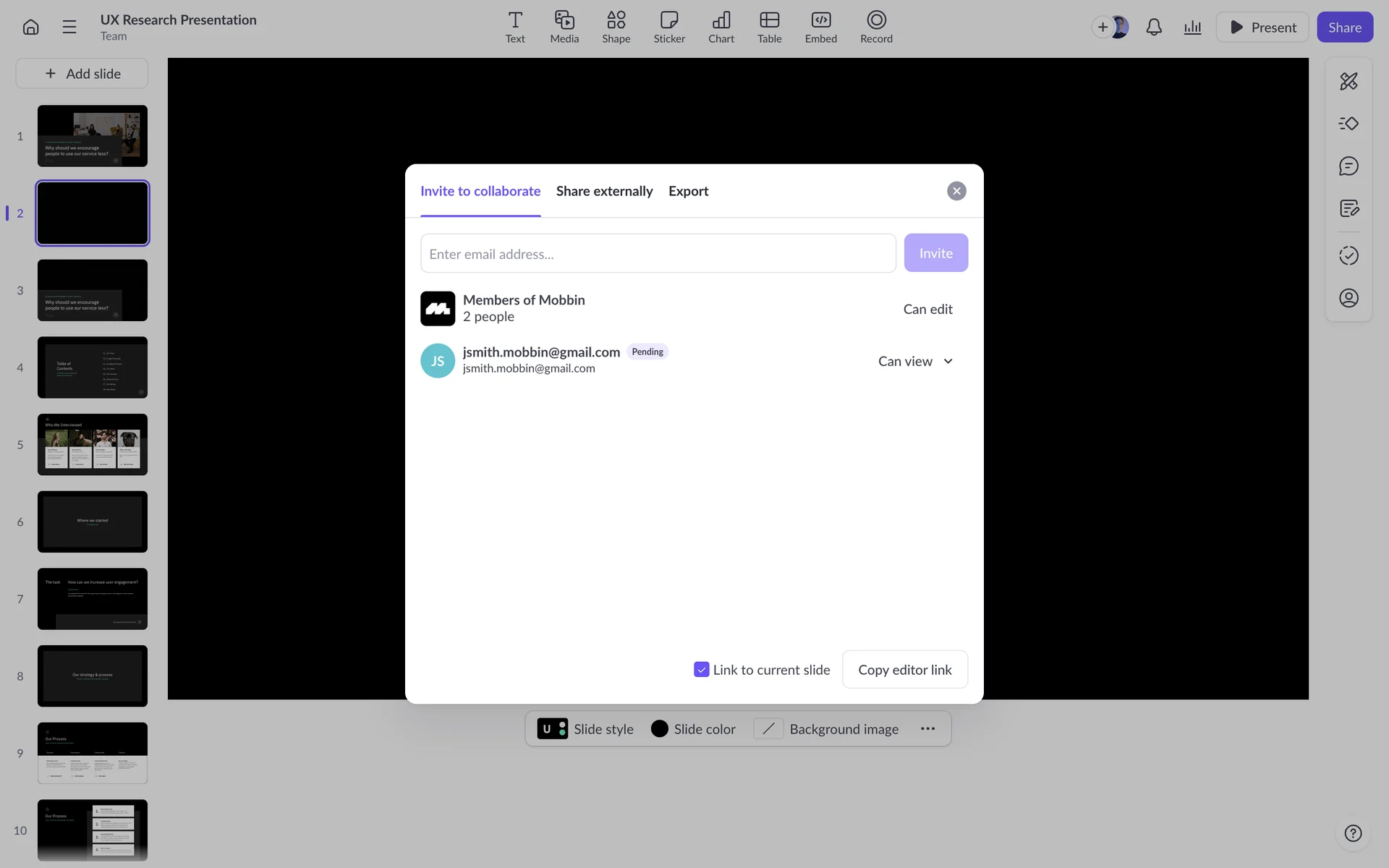
Task: Click the Add slide button
Action: (82, 74)
